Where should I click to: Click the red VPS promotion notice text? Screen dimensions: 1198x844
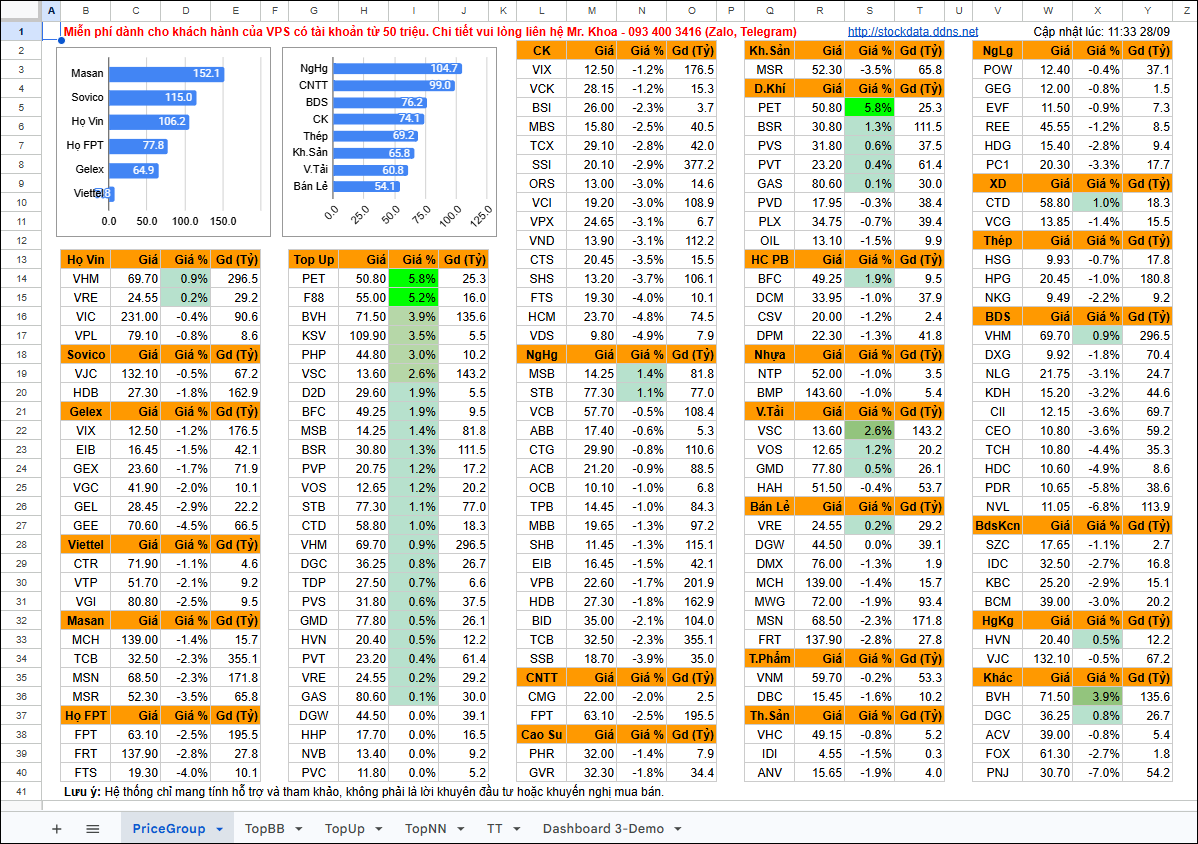(430, 32)
